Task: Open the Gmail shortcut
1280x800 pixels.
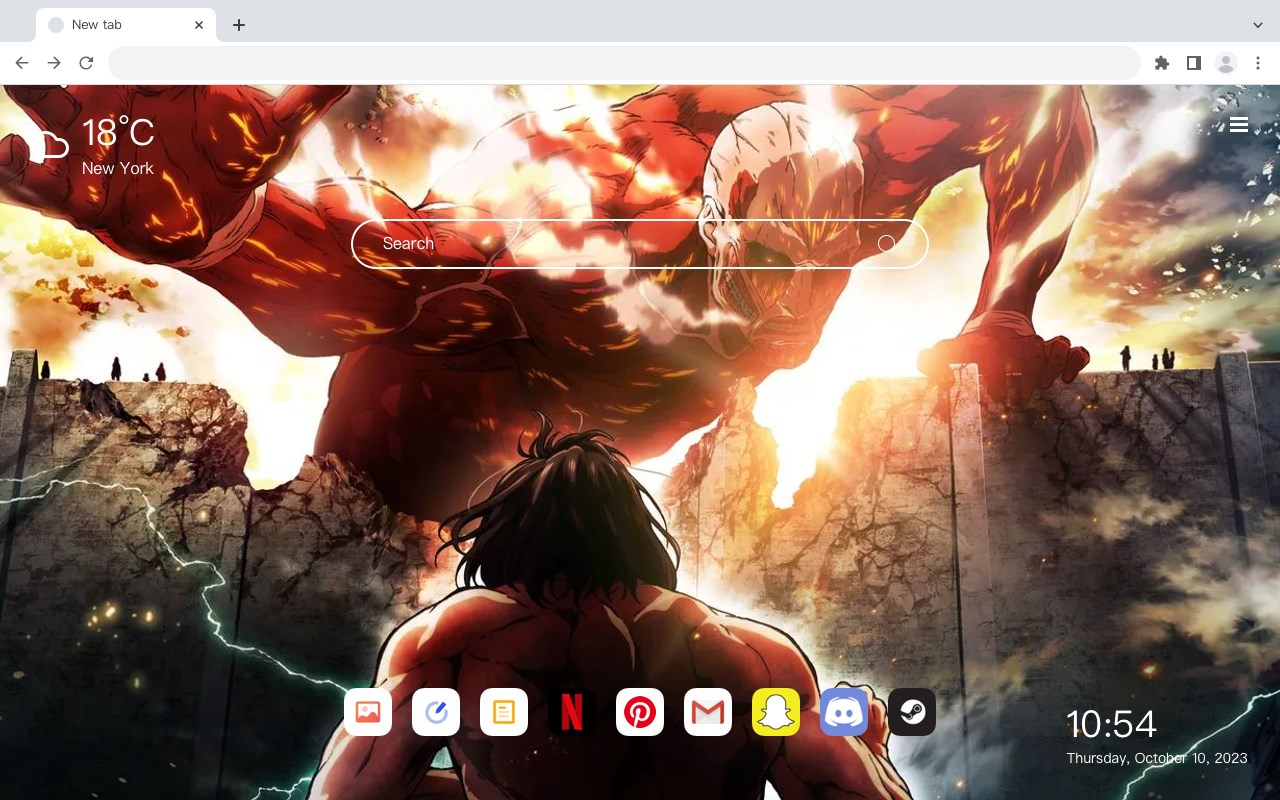Action: (x=708, y=712)
